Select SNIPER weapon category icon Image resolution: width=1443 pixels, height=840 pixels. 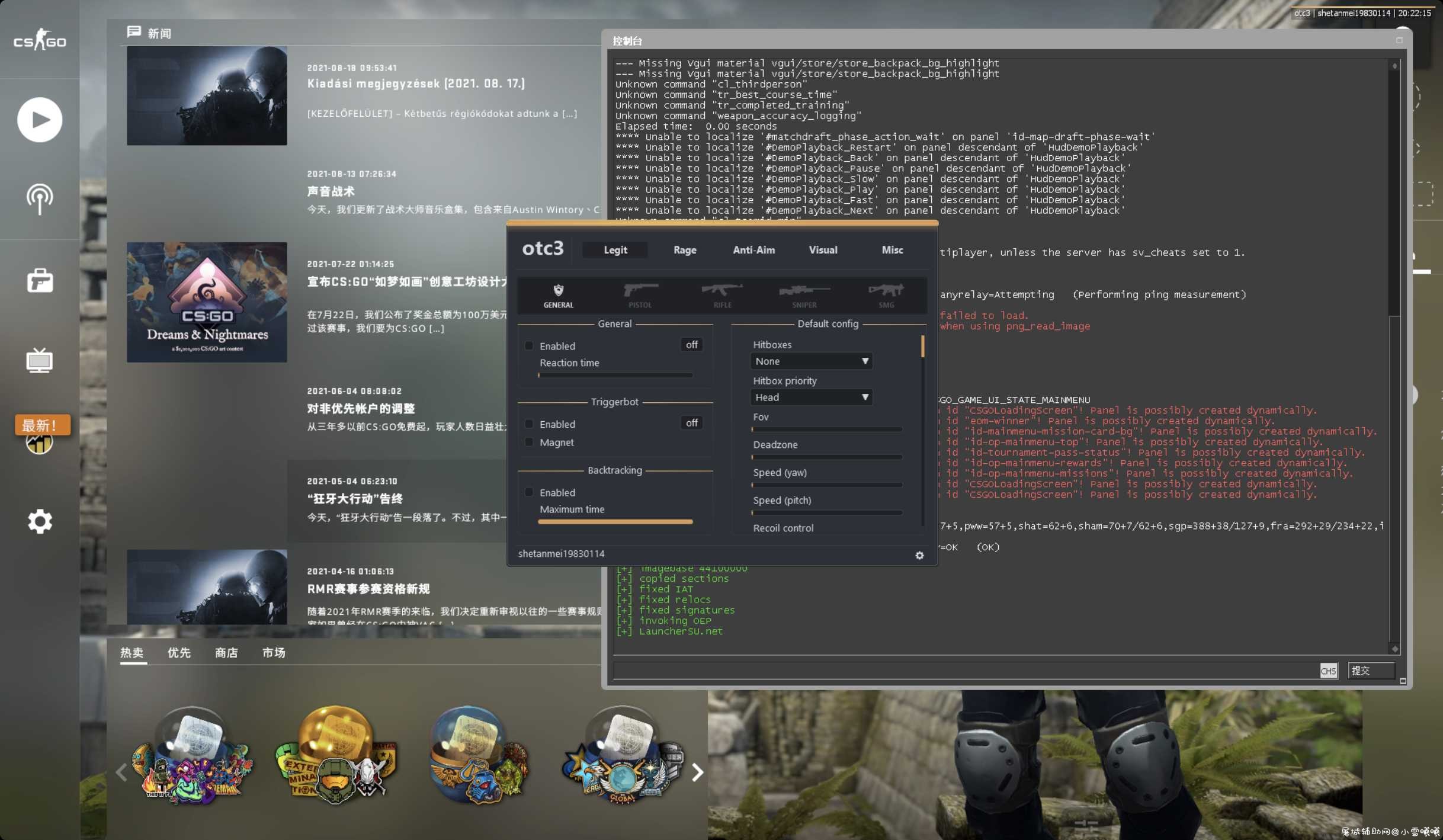tap(804, 295)
